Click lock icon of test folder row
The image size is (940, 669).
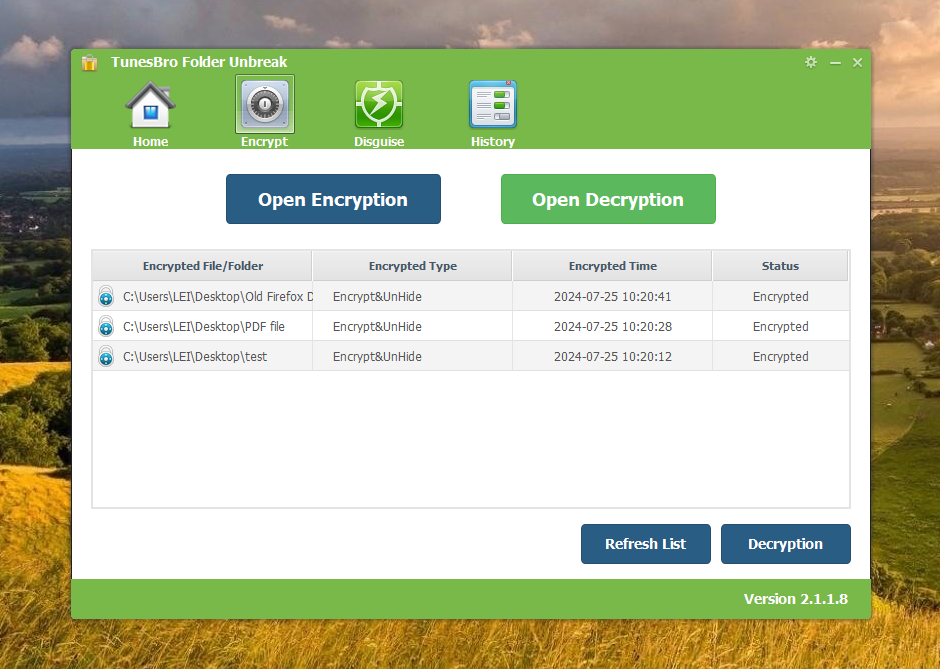tap(106, 357)
